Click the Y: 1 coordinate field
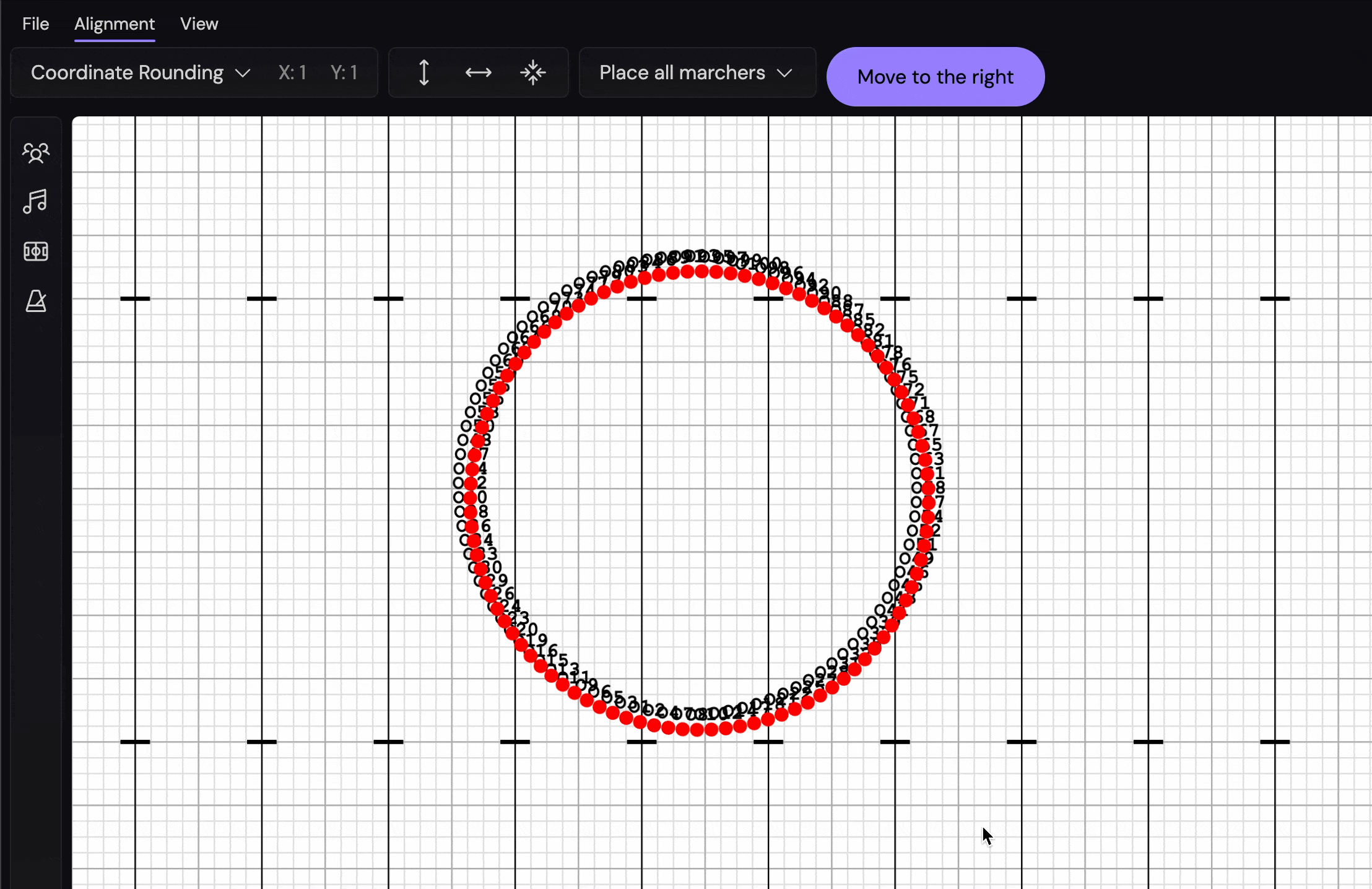The image size is (1372, 889). 344,72
